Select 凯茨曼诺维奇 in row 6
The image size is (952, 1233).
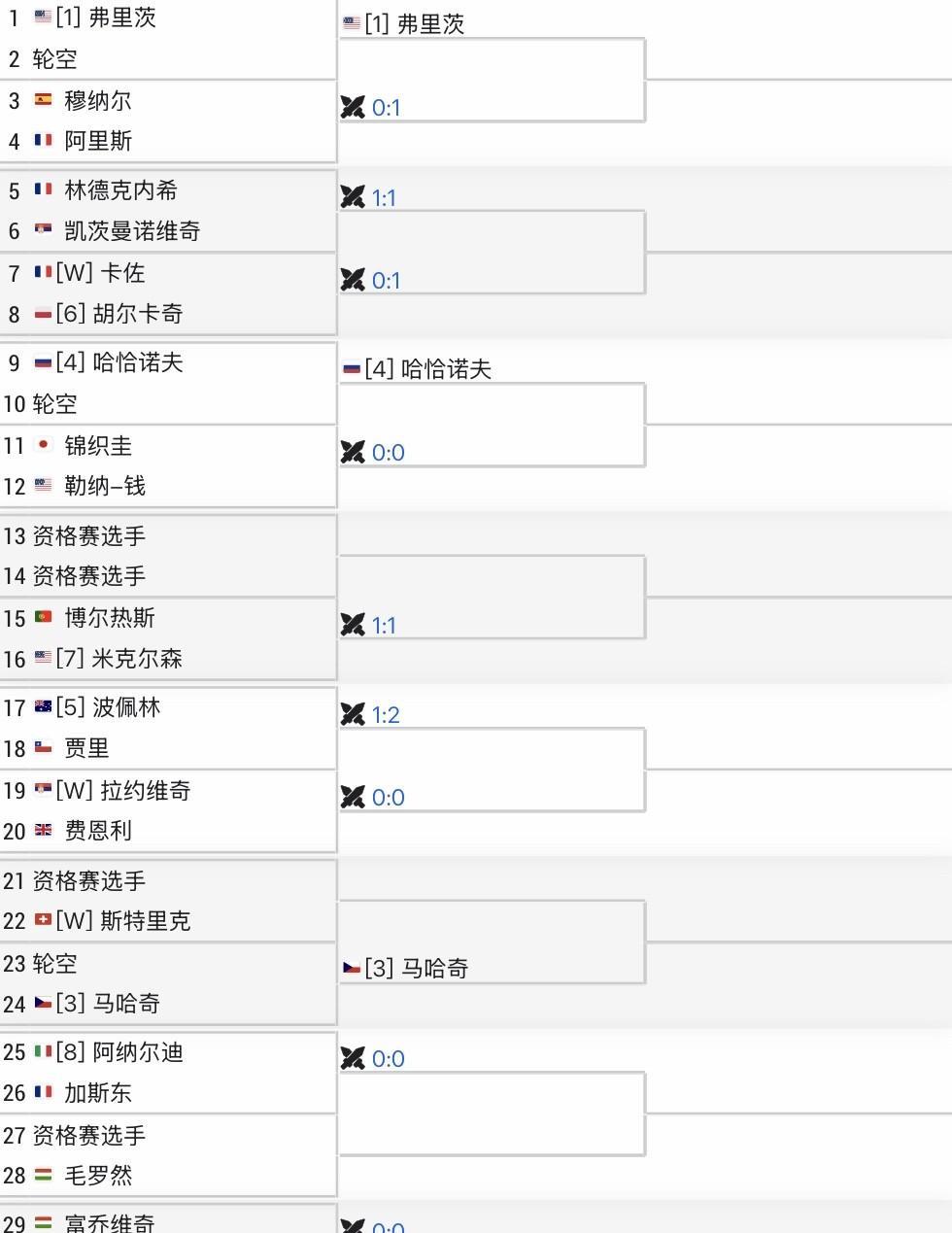point(132,231)
